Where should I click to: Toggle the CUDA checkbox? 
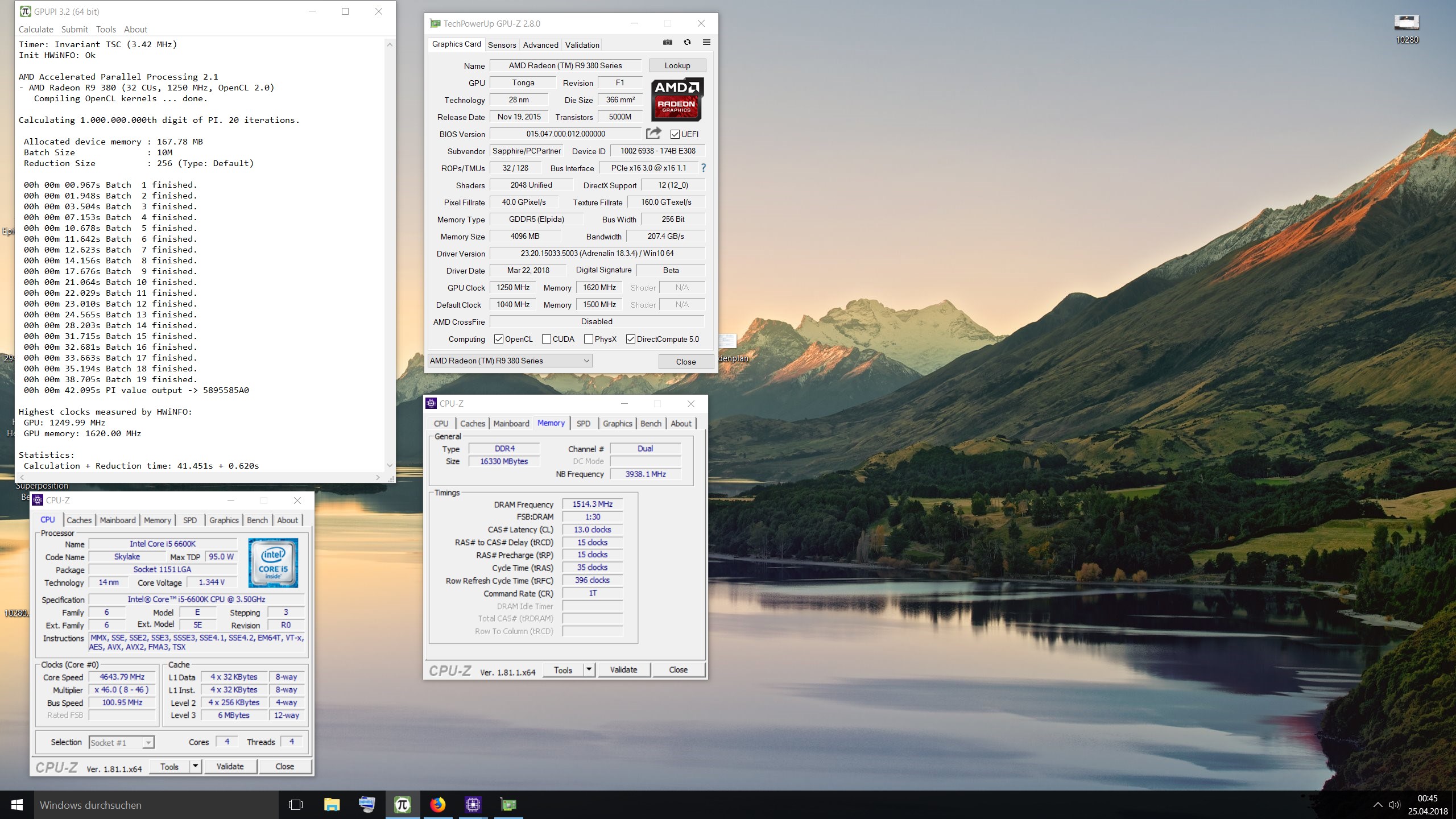click(547, 339)
